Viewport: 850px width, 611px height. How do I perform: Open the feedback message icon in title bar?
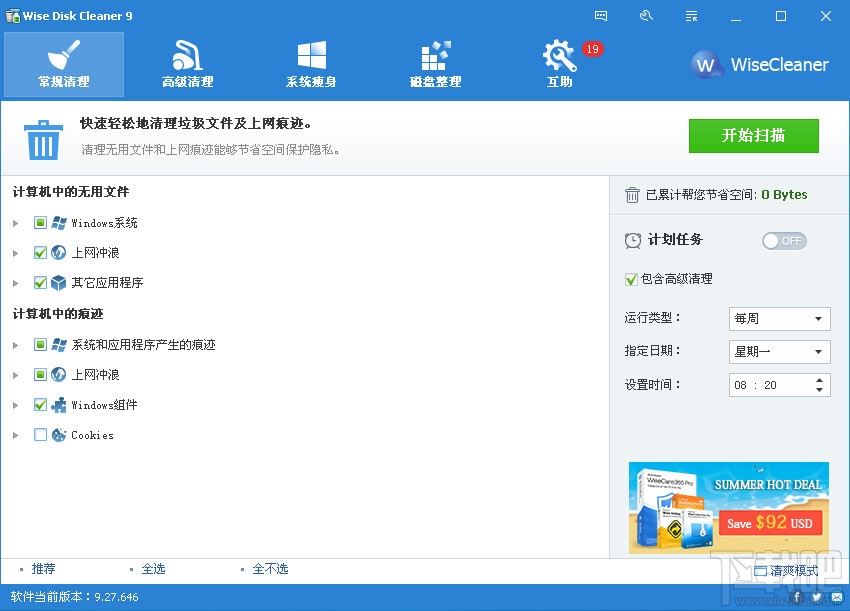coord(601,16)
